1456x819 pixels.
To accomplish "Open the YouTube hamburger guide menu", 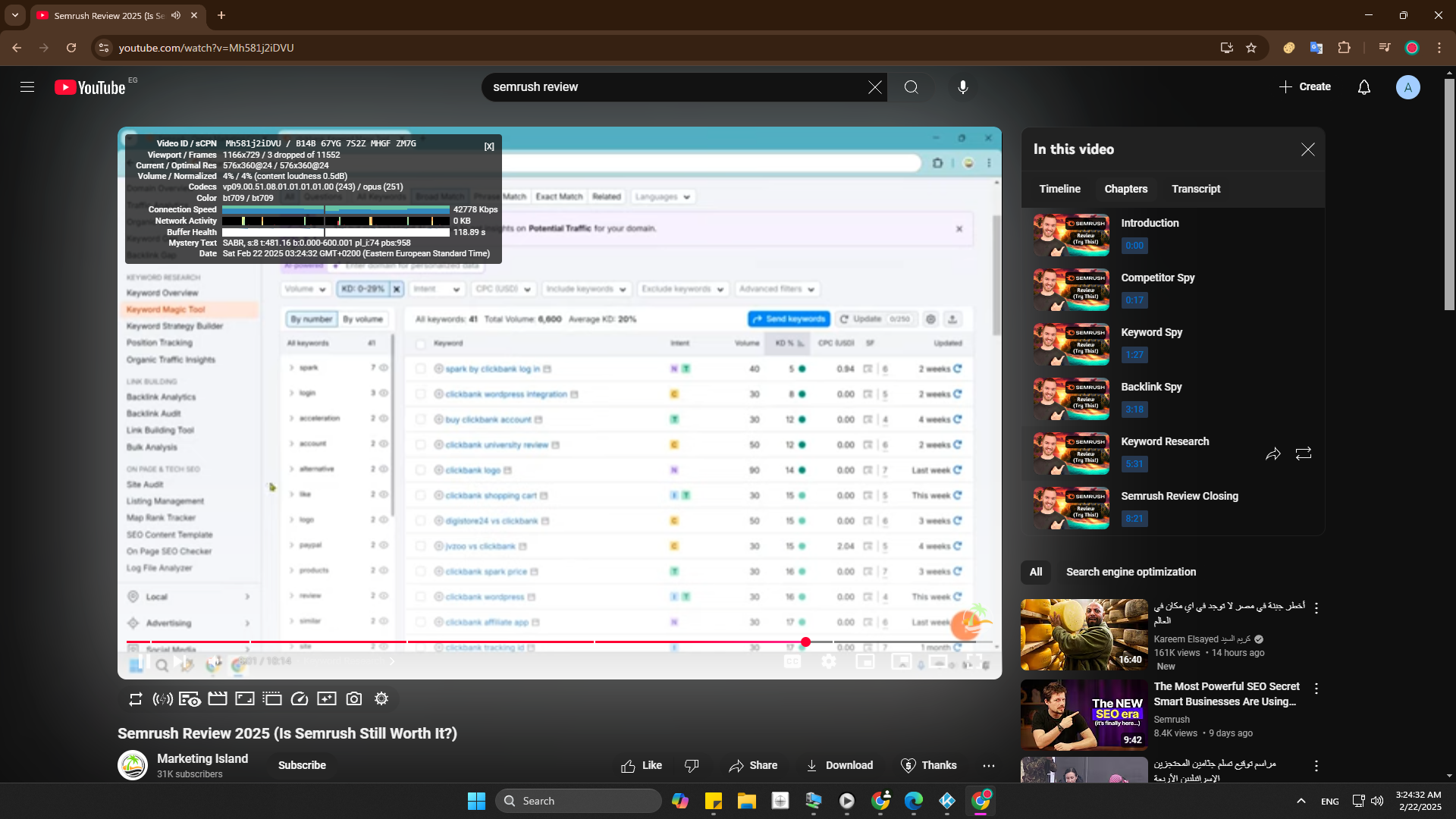I will pyautogui.click(x=27, y=87).
